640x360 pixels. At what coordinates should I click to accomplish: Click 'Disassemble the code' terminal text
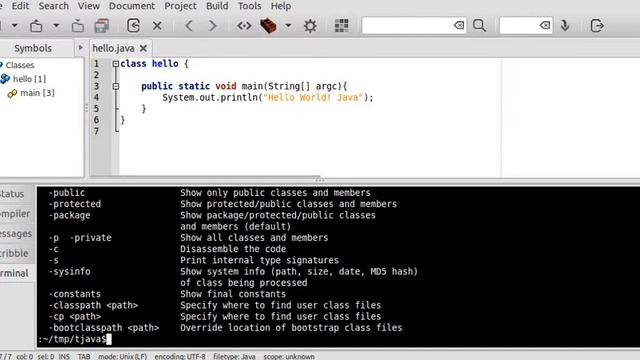tap(233, 249)
